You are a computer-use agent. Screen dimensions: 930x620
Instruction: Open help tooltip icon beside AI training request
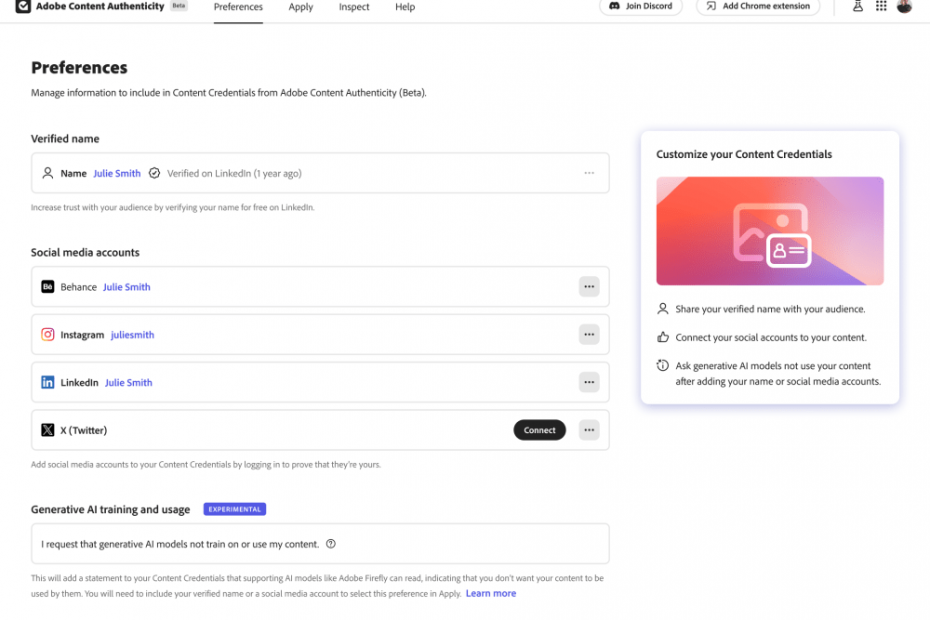point(331,544)
